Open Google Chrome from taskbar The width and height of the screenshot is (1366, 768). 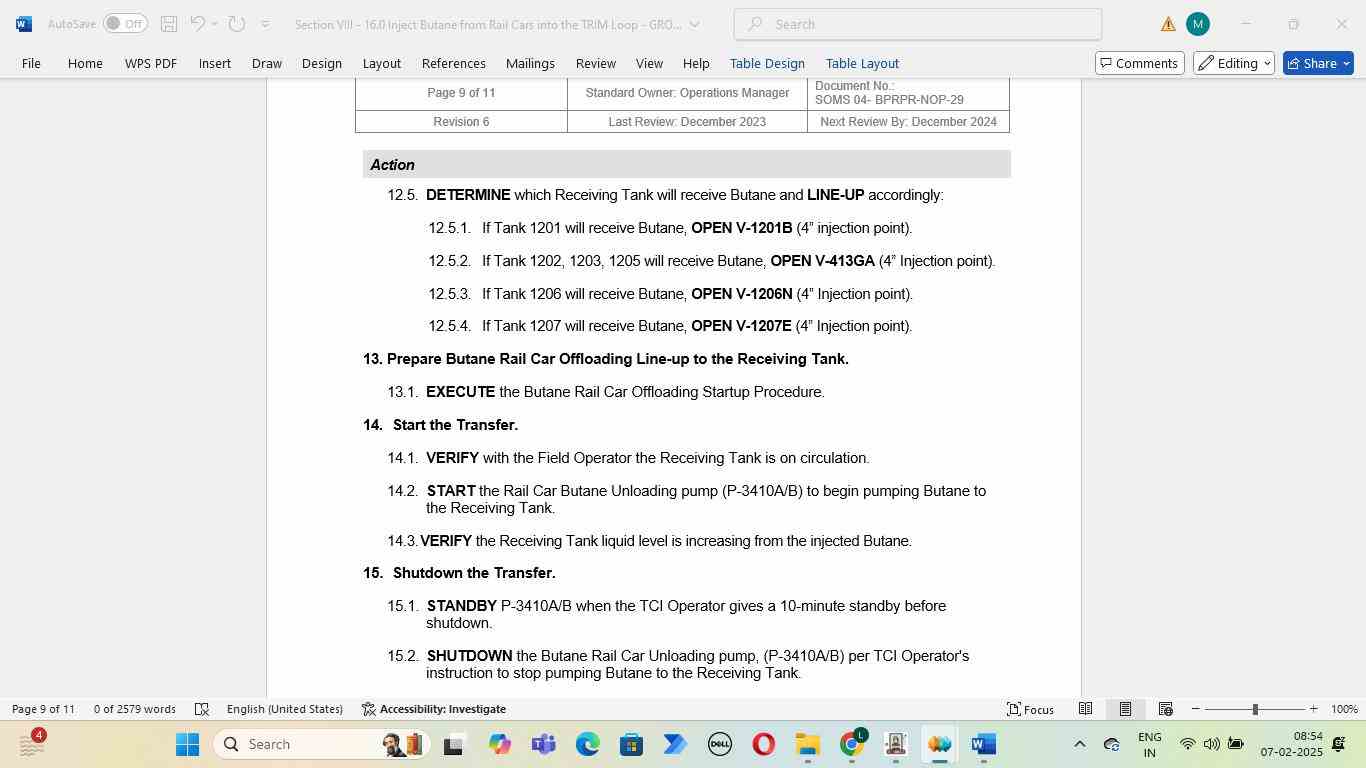pos(851,744)
